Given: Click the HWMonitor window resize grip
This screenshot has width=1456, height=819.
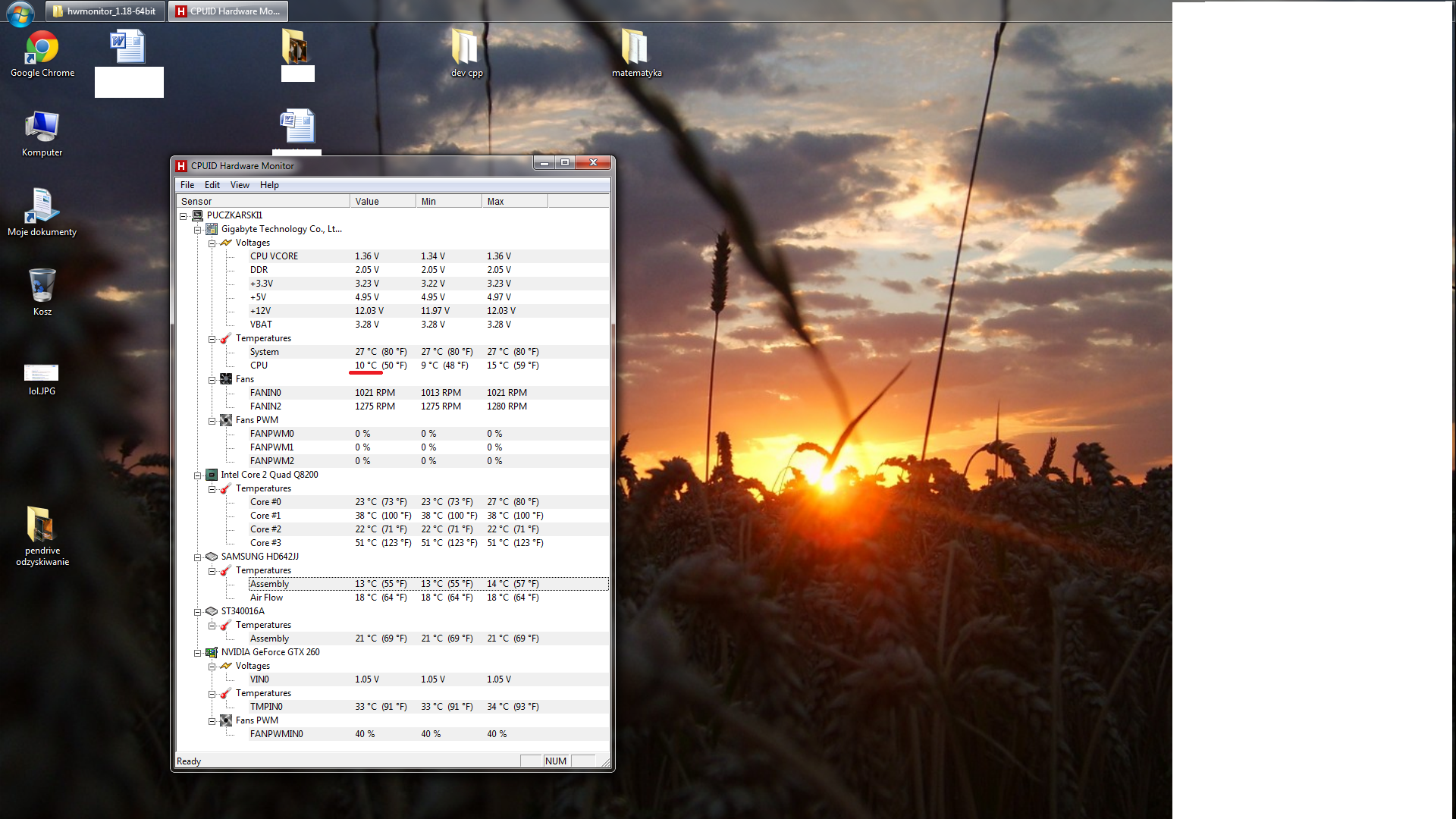Looking at the screenshot, I should click(604, 762).
